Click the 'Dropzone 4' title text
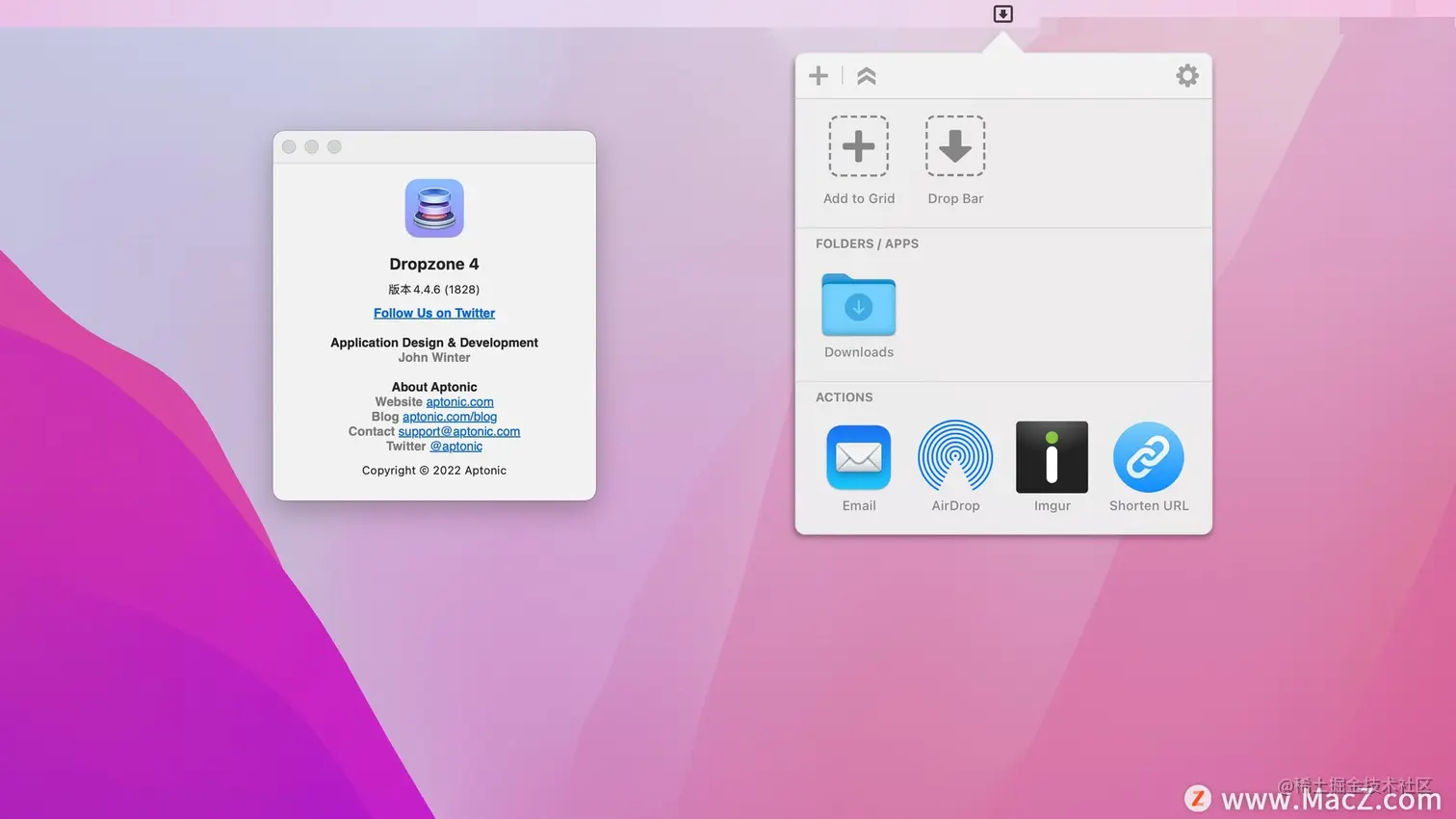 [x=434, y=264]
